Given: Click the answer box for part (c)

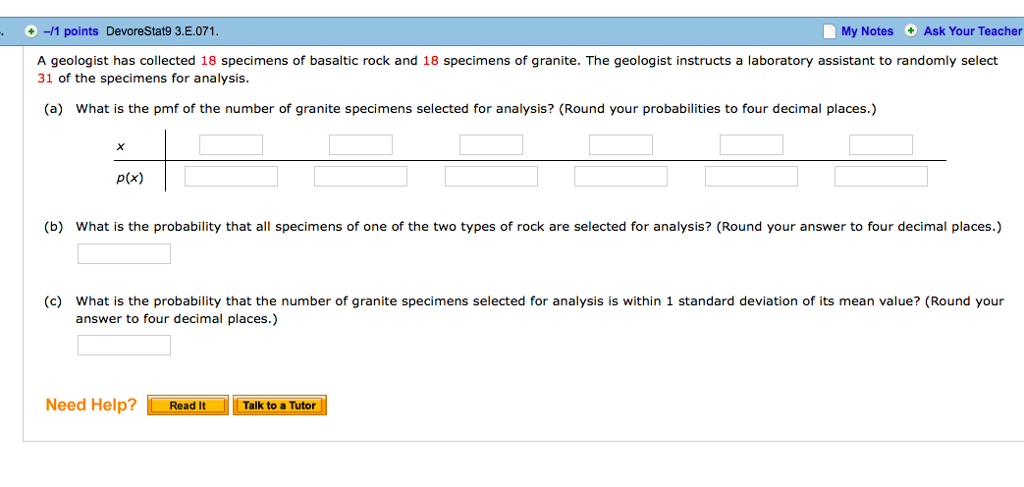Looking at the screenshot, I should 124,346.
